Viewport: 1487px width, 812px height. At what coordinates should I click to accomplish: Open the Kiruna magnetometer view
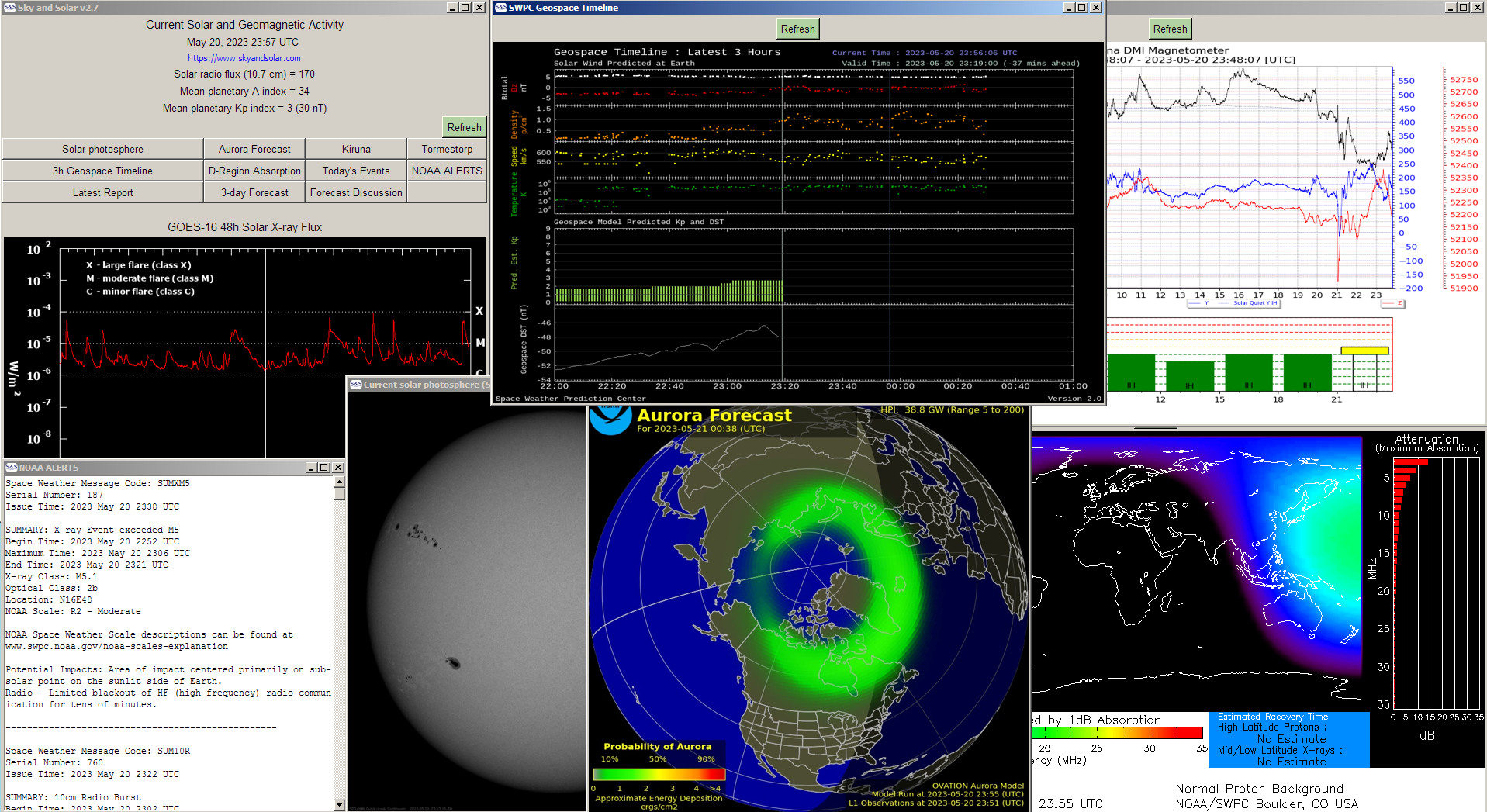(356, 149)
